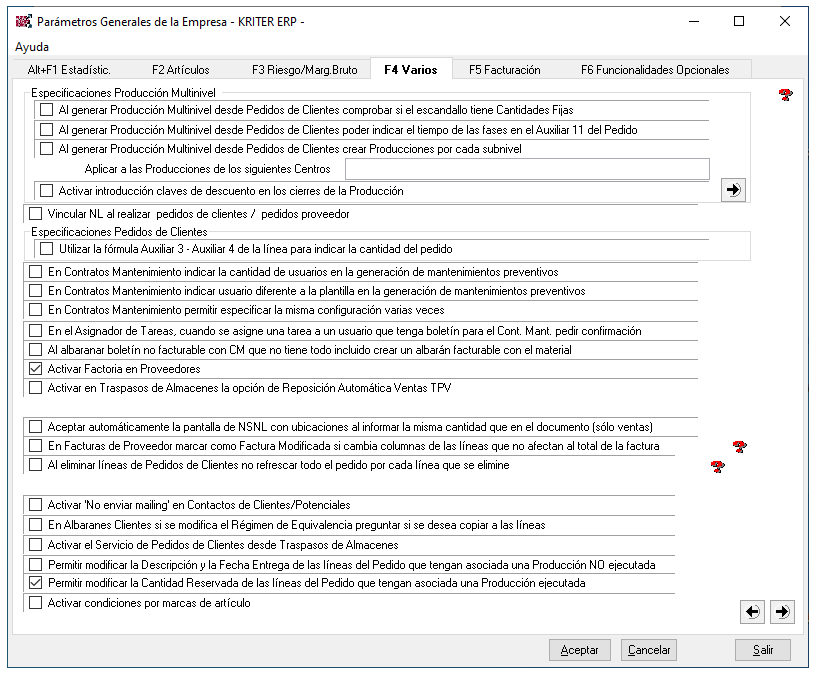The width and height of the screenshot is (816, 675).
Task: Enable Vincular NL al realizar pedidos checkbox
Action: [x=37, y=214]
